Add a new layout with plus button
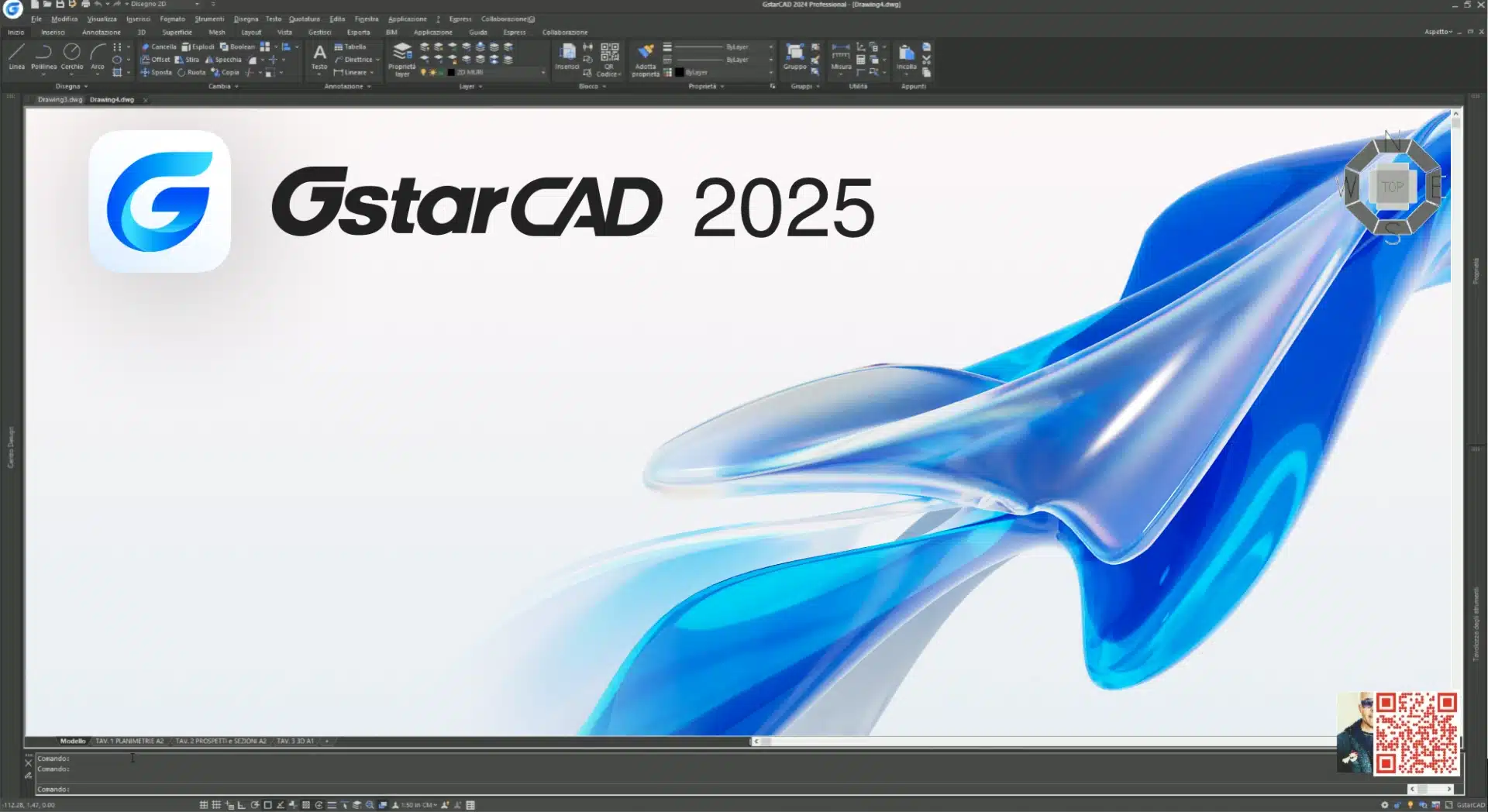Image resolution: width=1488 pixels, height=812 pixels. pyautogui.click(x=327, y=741)
